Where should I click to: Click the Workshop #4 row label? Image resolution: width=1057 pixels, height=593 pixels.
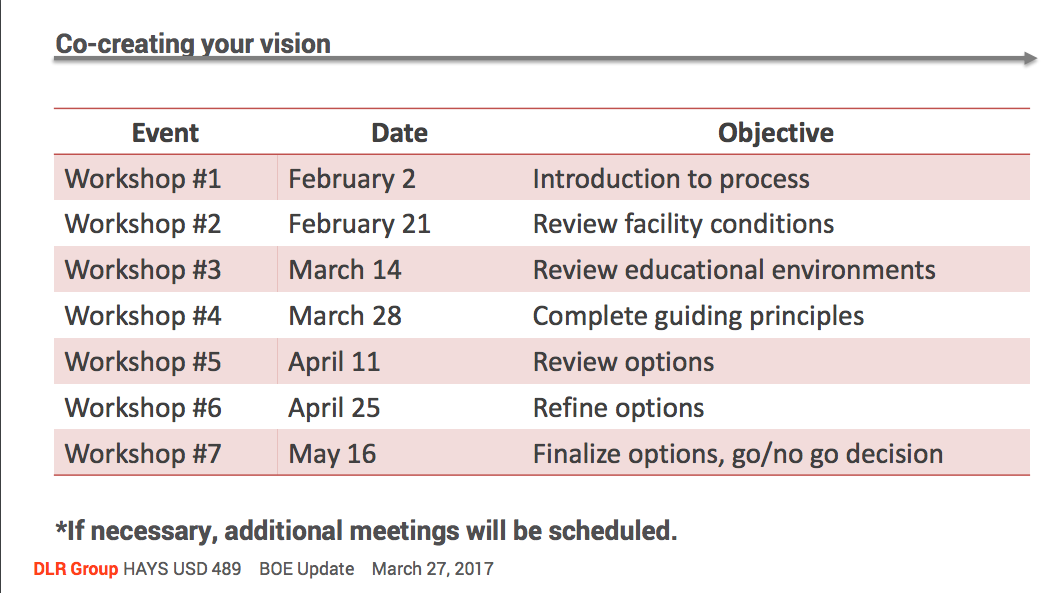pos(143,316)
